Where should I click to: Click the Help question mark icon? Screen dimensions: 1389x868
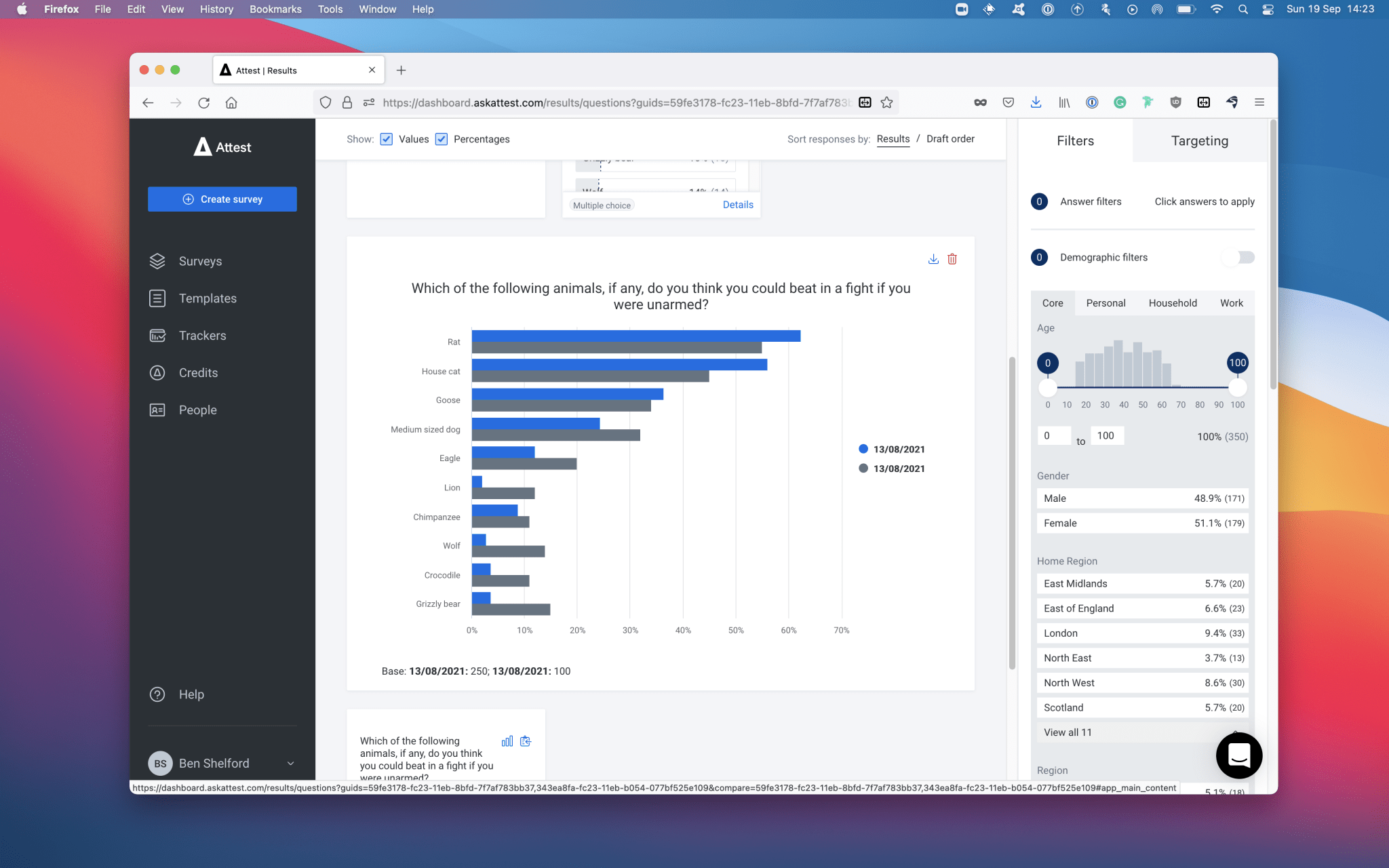157,694
